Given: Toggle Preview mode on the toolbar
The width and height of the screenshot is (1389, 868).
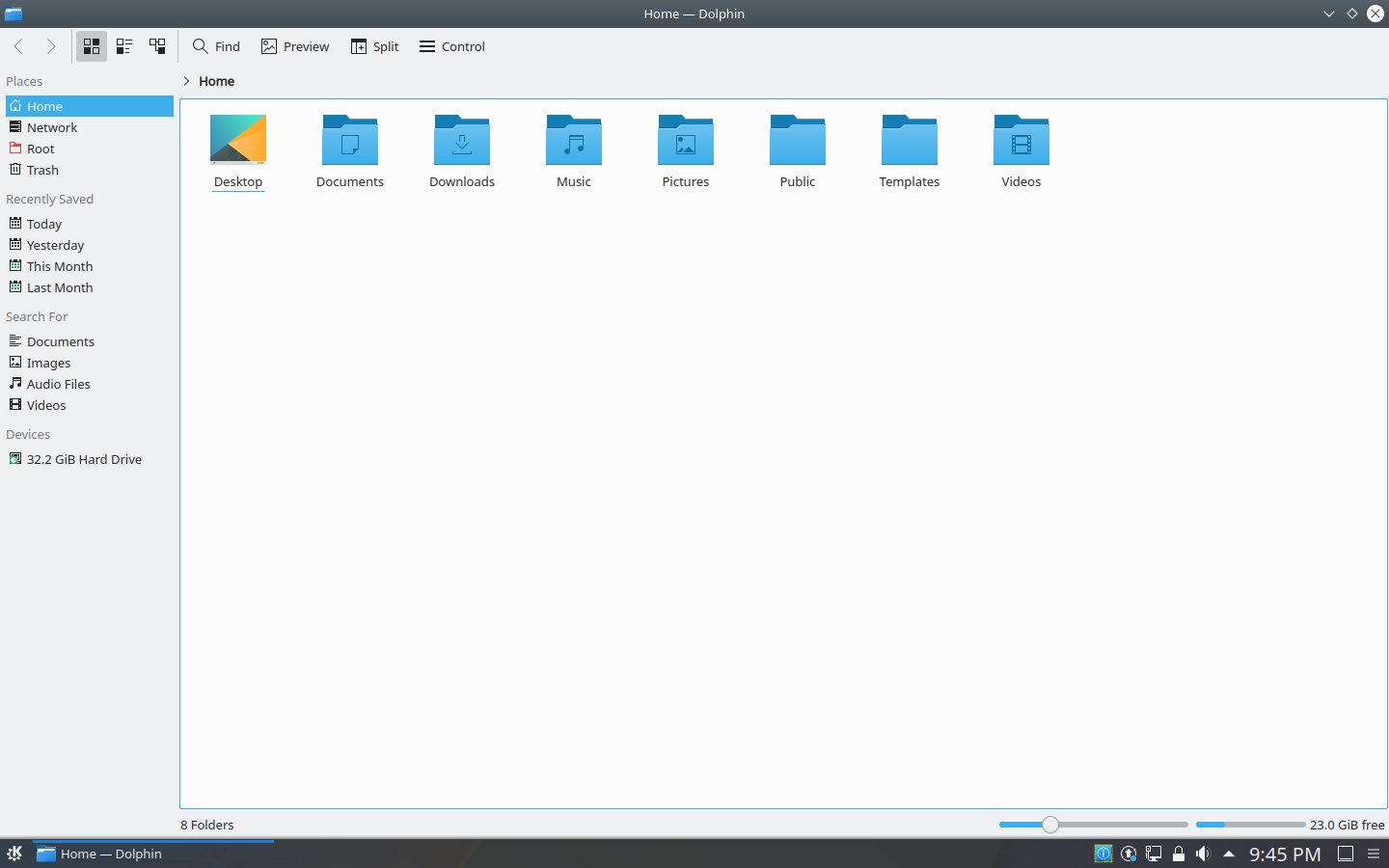Looking at the screenshot, I should (x=294, y=46).
